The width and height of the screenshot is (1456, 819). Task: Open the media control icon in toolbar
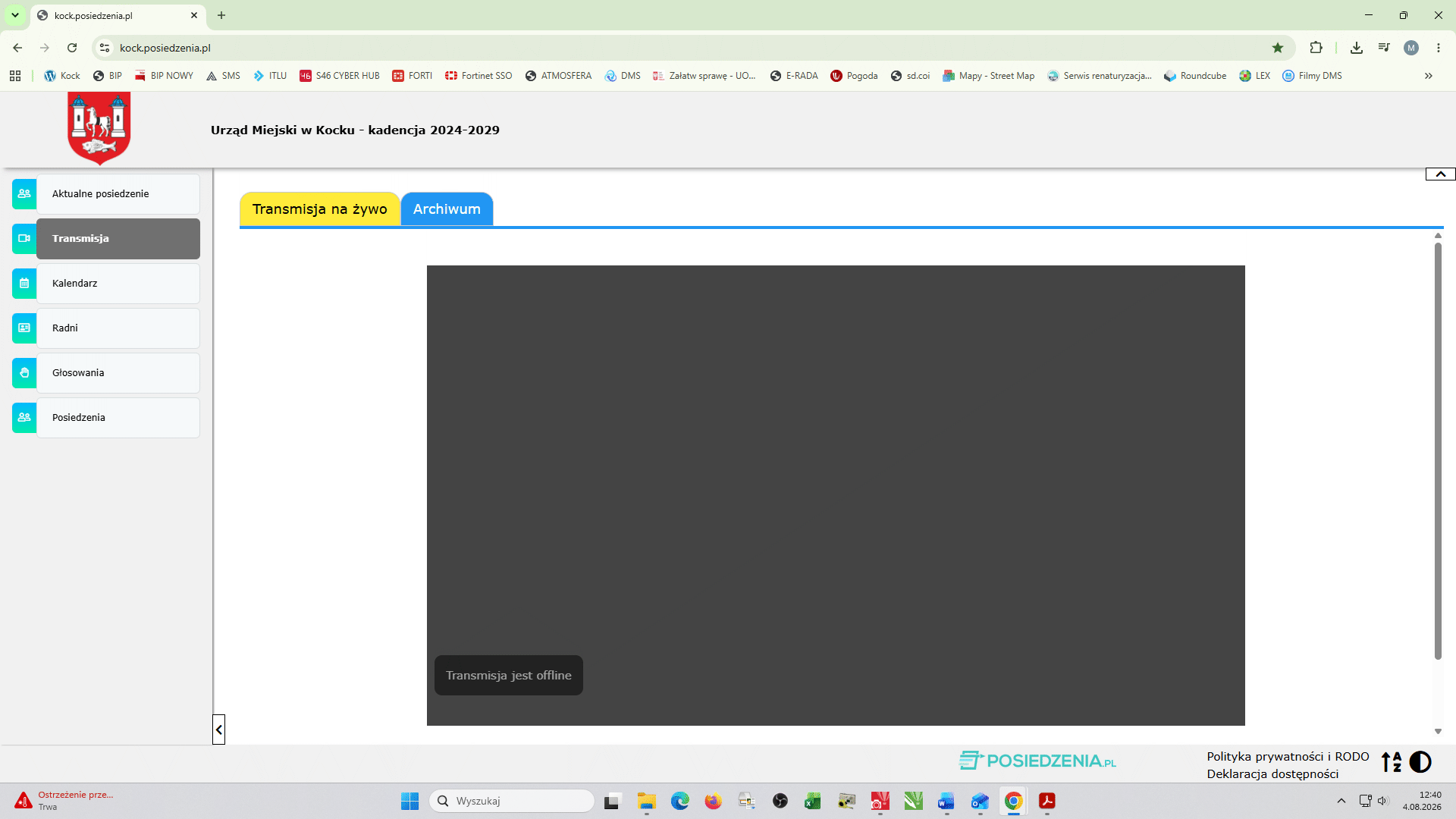[1384, 48]
